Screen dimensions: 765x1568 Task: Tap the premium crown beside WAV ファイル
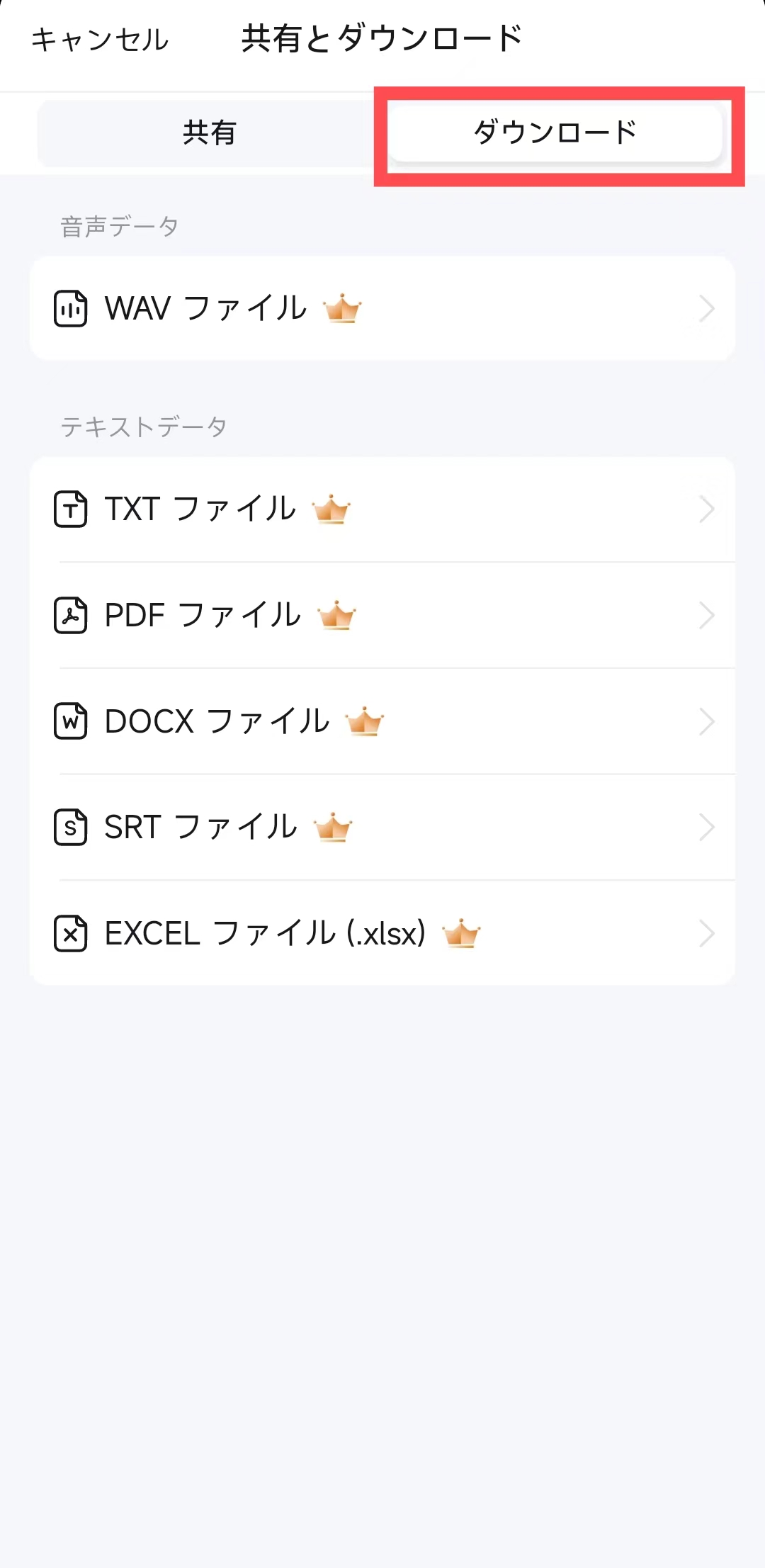tap(342, 308)
